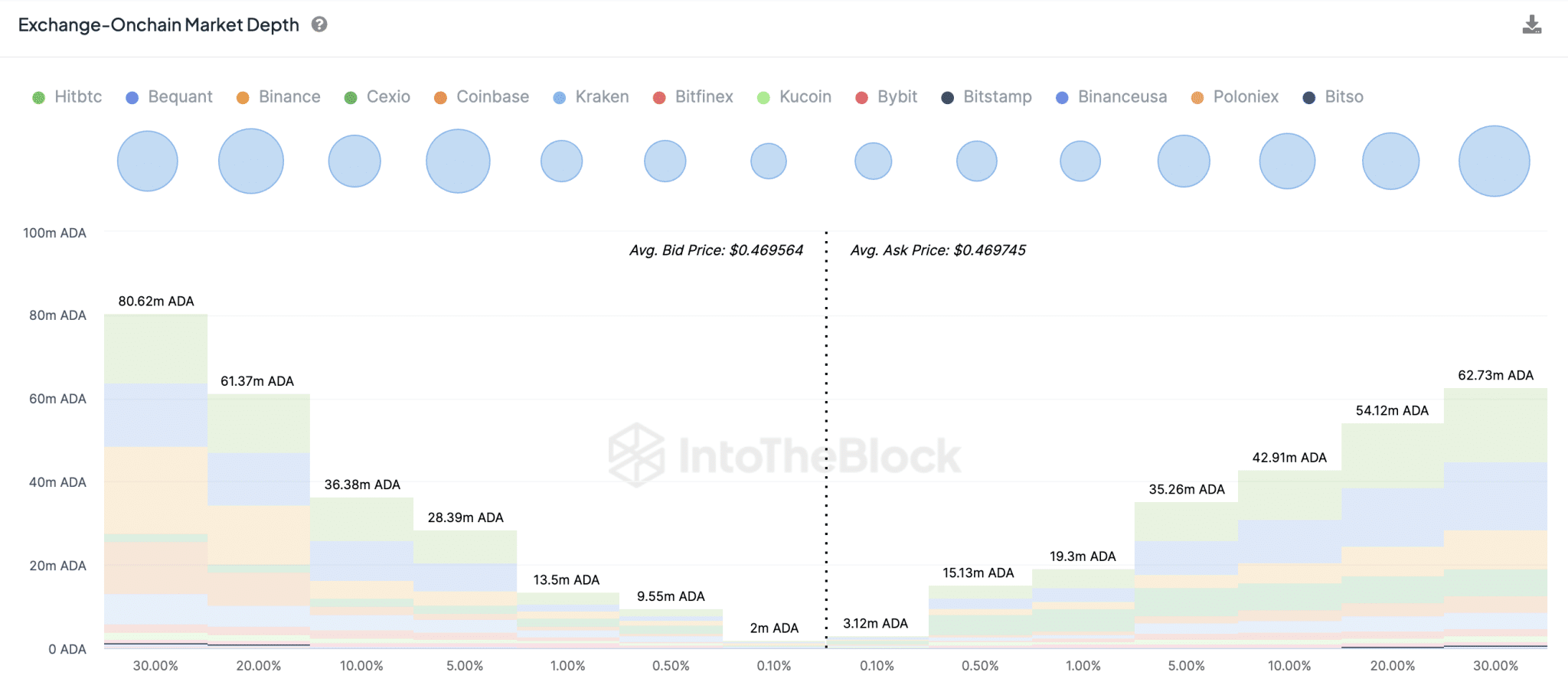Click the 100m ADA axis label
This screenshot has width=1568, height=695.
pos(54,233)
